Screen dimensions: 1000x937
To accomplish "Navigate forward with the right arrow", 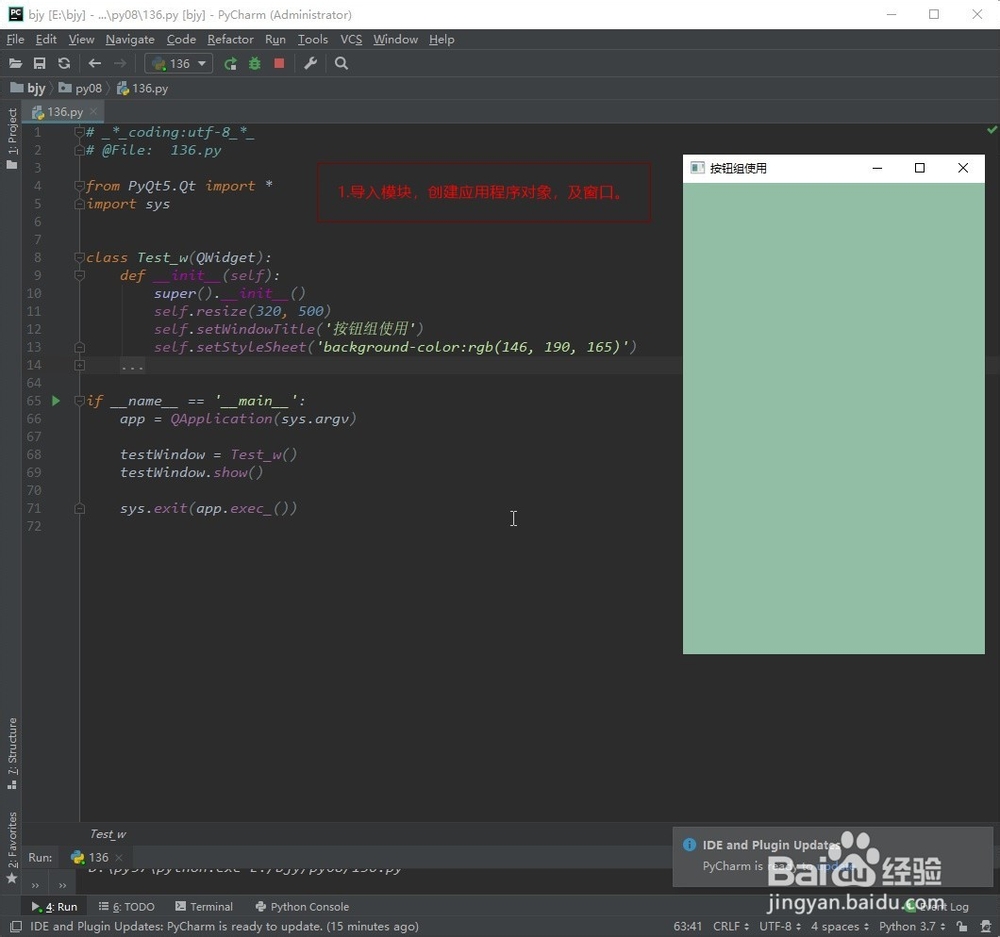I will point(119,63).
